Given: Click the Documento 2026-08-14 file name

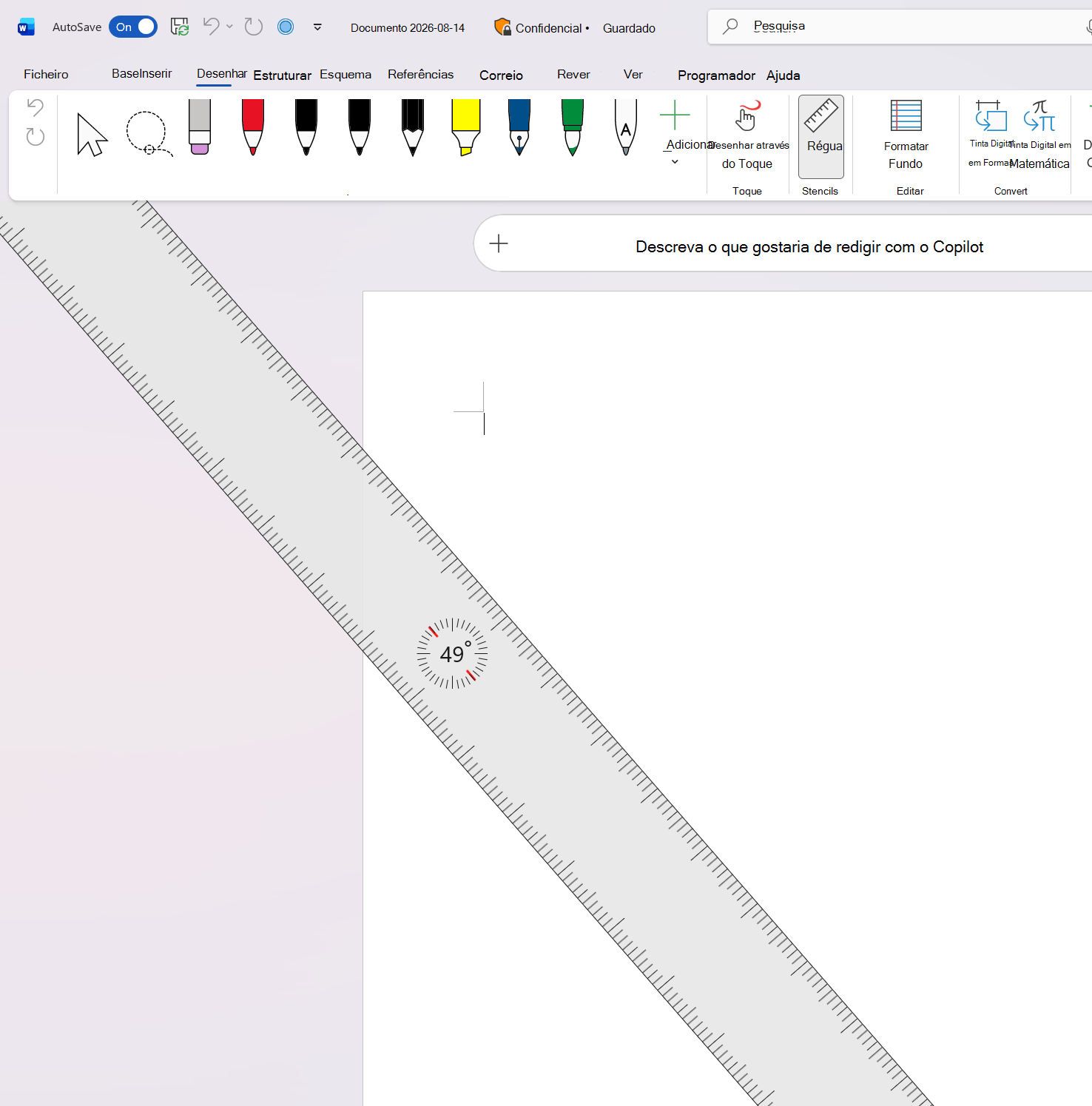Looking at the screenshot, I should pos(408,28).
